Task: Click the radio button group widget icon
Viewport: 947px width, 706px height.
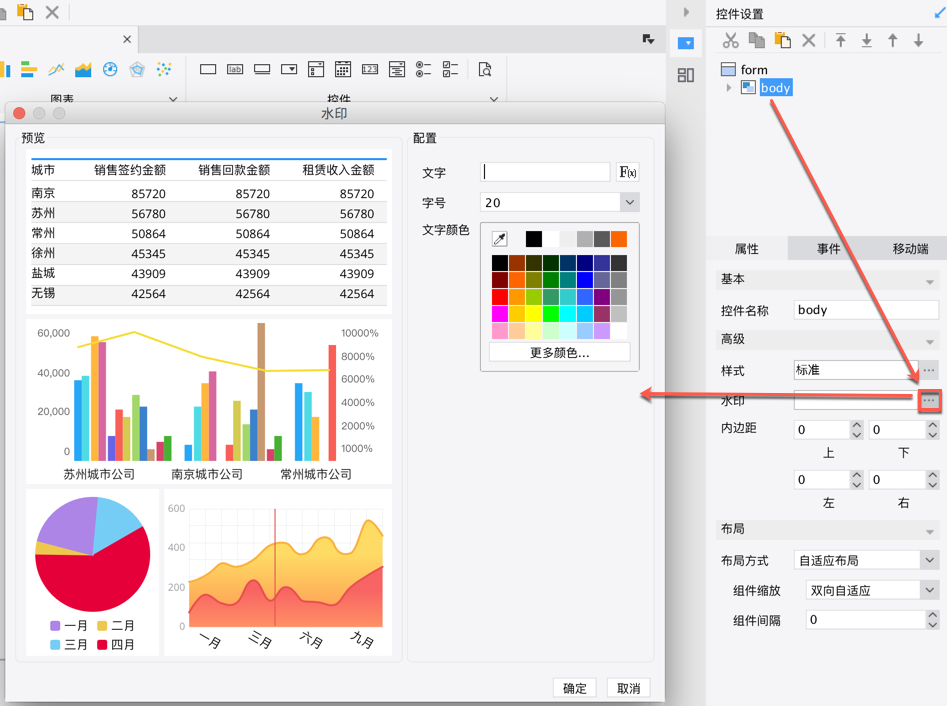Action: point(423,69)
